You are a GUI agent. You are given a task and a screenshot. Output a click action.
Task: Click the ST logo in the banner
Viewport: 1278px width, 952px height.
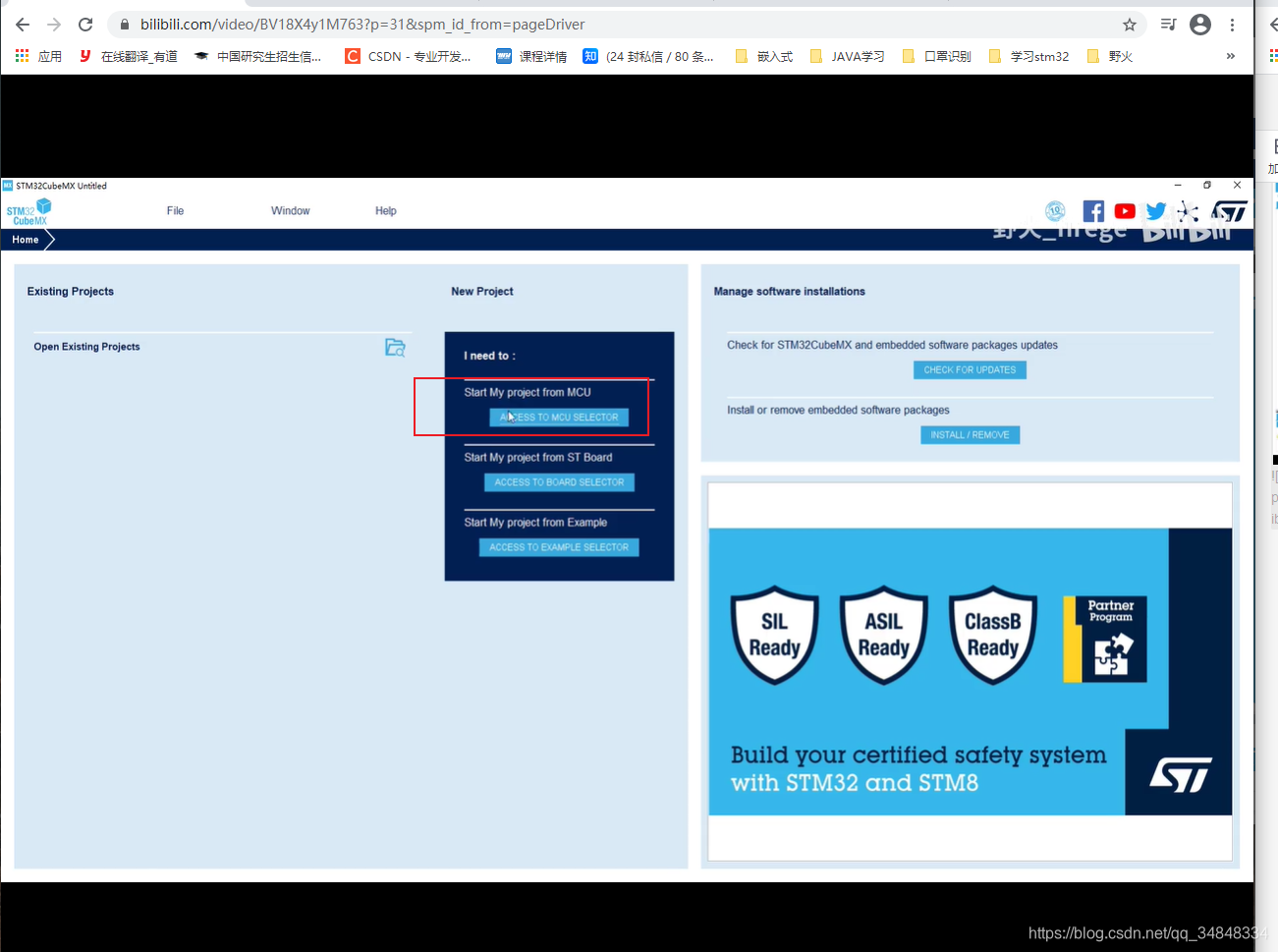point(1181,774)
